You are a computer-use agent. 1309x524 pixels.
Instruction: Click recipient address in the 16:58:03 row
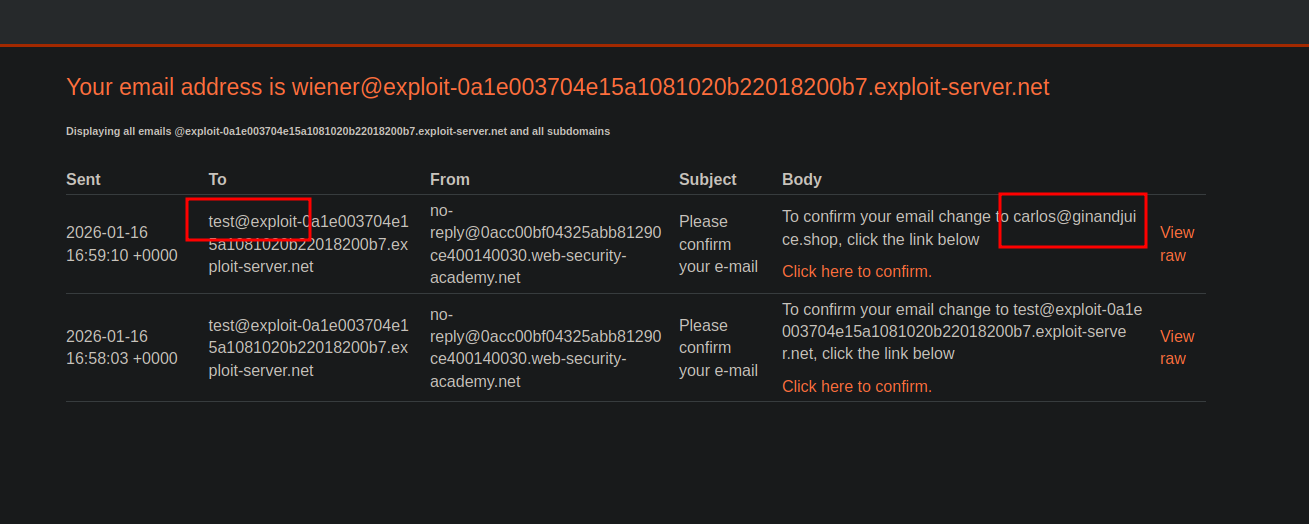click(x=308, y=347)
